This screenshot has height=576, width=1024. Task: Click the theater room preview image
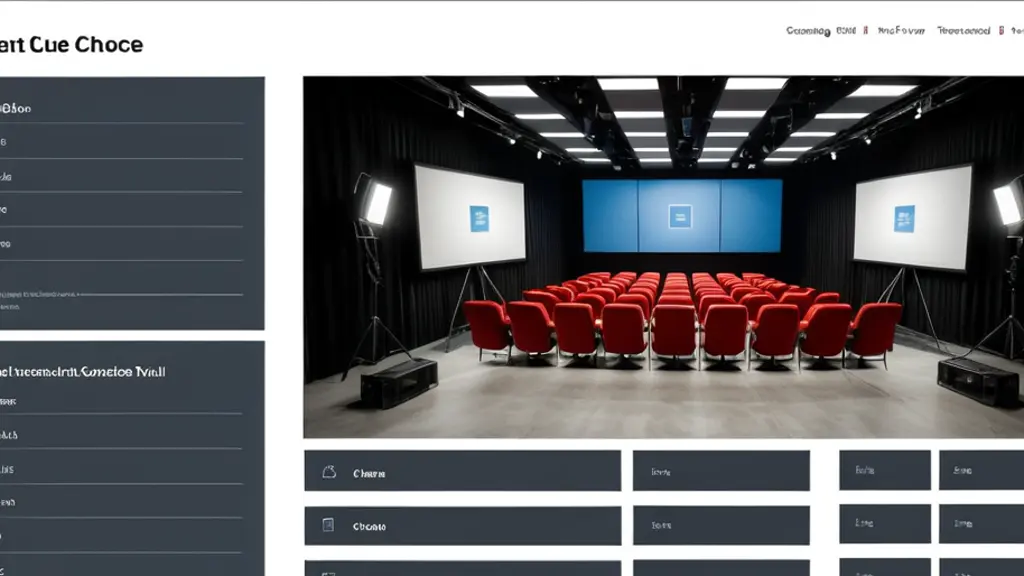[664, 257]
